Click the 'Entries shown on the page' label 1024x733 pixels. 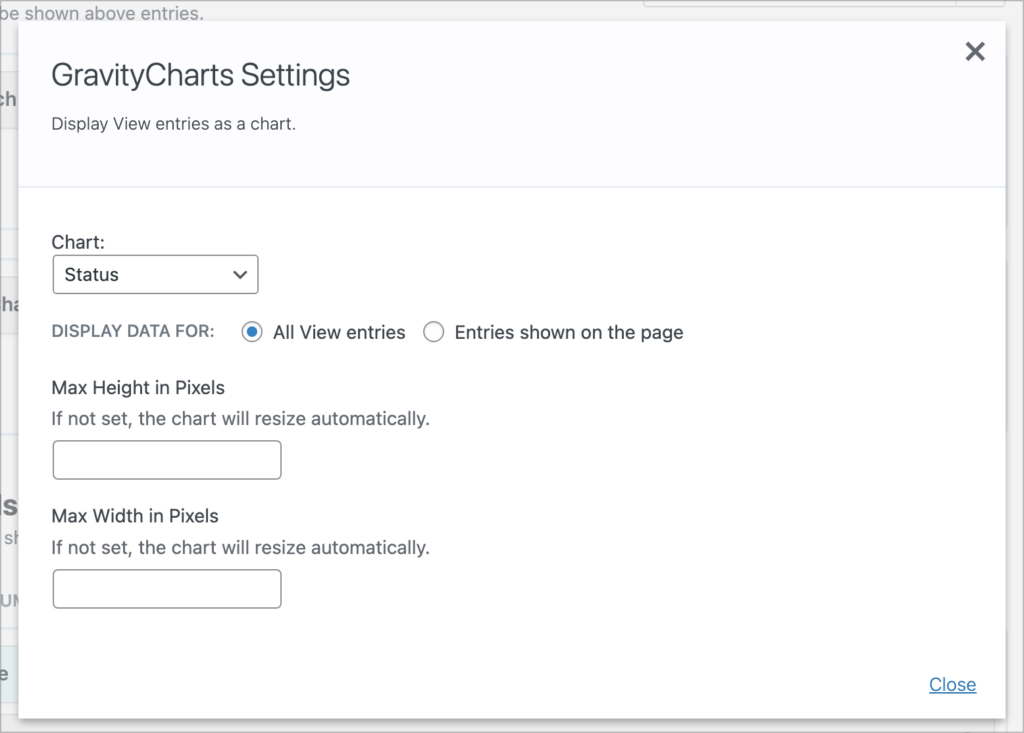pos(568,332)
